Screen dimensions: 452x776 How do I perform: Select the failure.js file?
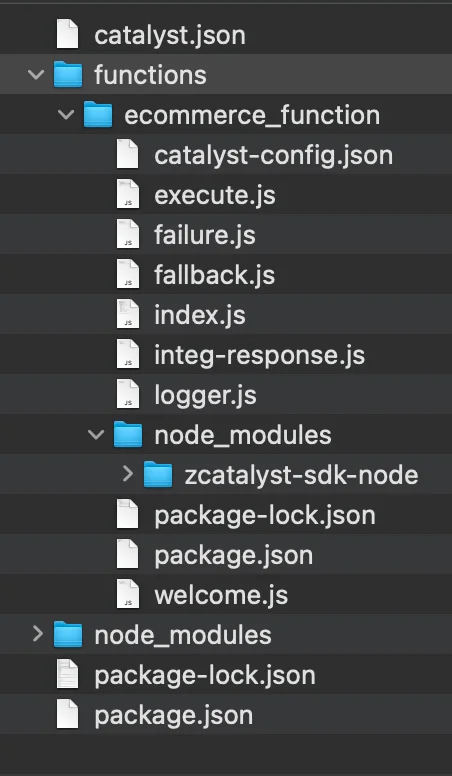click(x=226, y=234)
